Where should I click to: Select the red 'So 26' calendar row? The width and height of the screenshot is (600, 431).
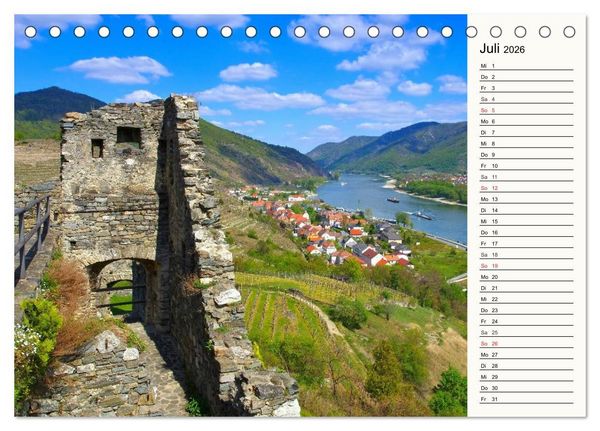tap(527, 343)
